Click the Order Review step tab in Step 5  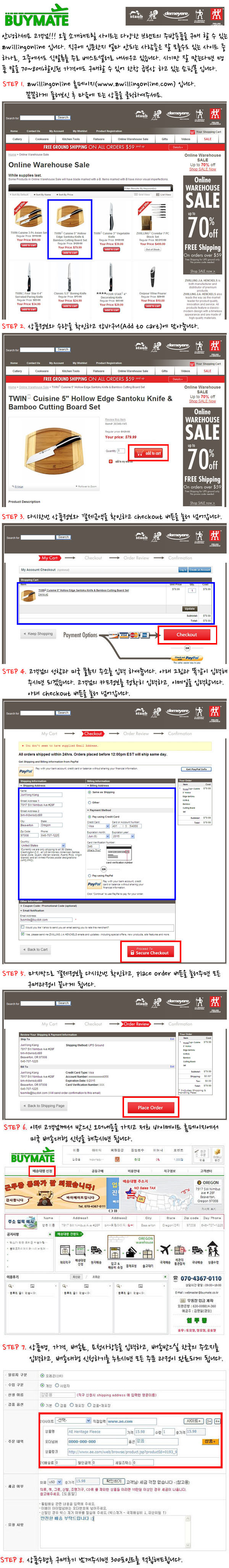[x=135, y=1024]
